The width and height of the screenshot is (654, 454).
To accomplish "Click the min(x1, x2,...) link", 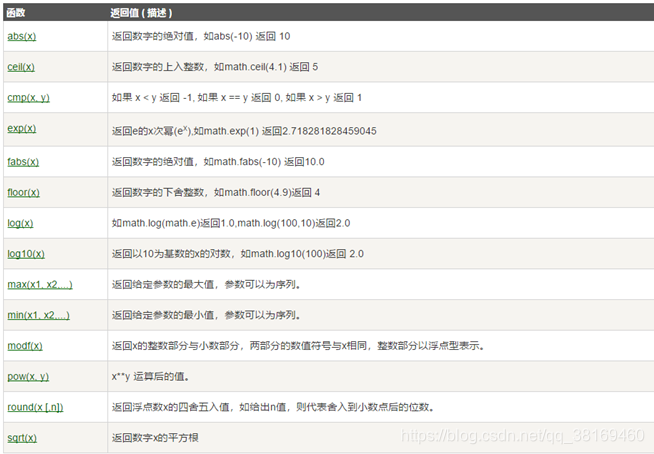I will click(38, 315).
